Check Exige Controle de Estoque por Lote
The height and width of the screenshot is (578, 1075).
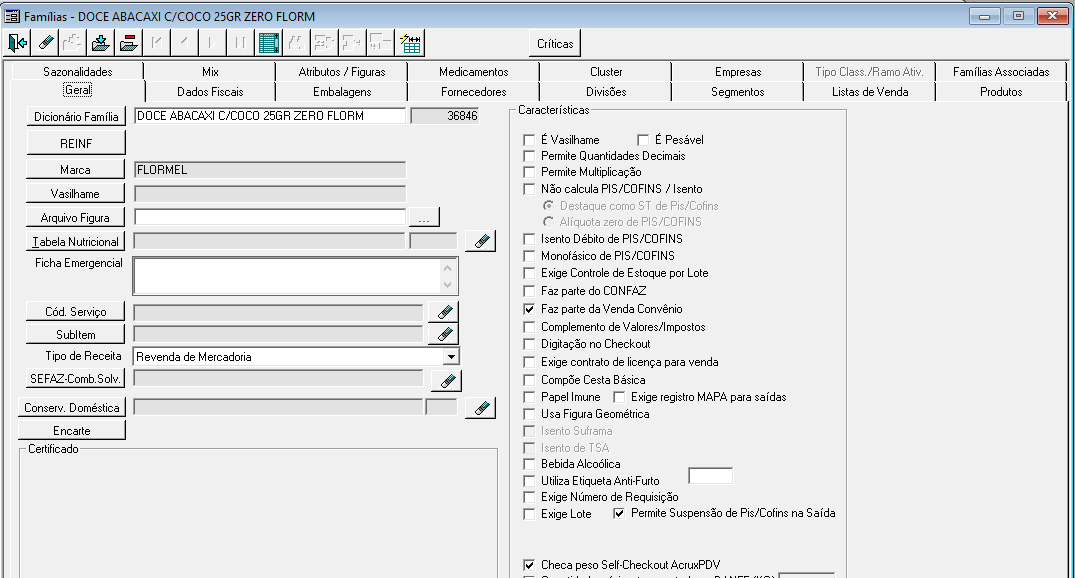(529, 273)
